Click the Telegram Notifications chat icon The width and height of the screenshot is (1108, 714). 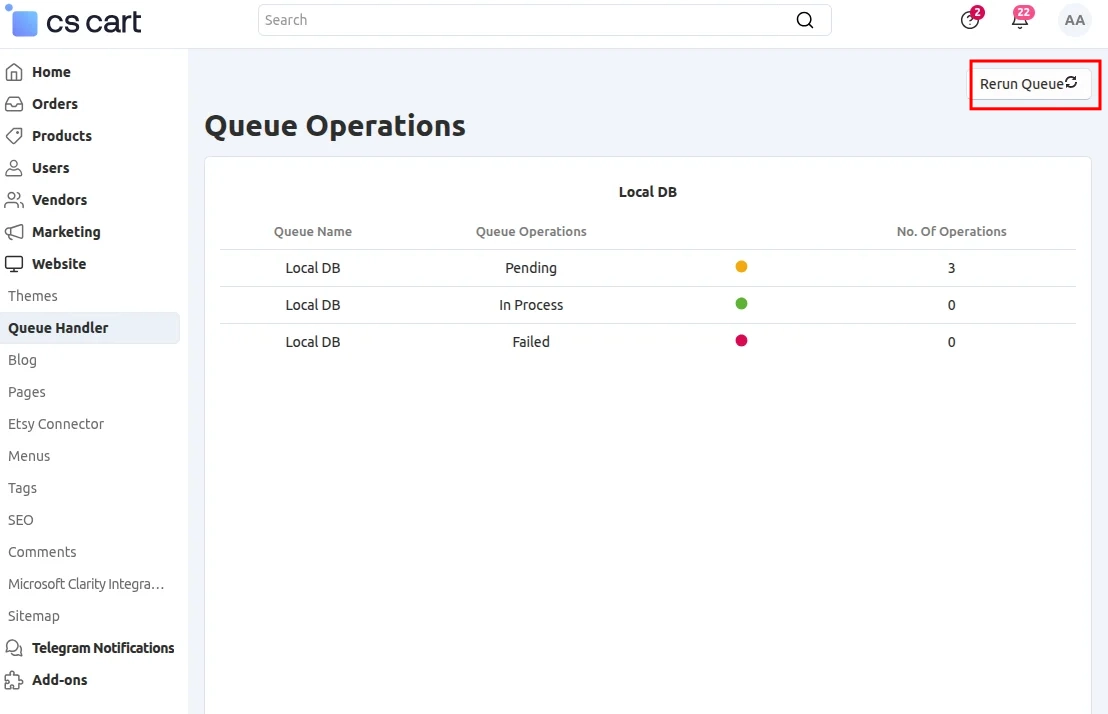[14, 648]
